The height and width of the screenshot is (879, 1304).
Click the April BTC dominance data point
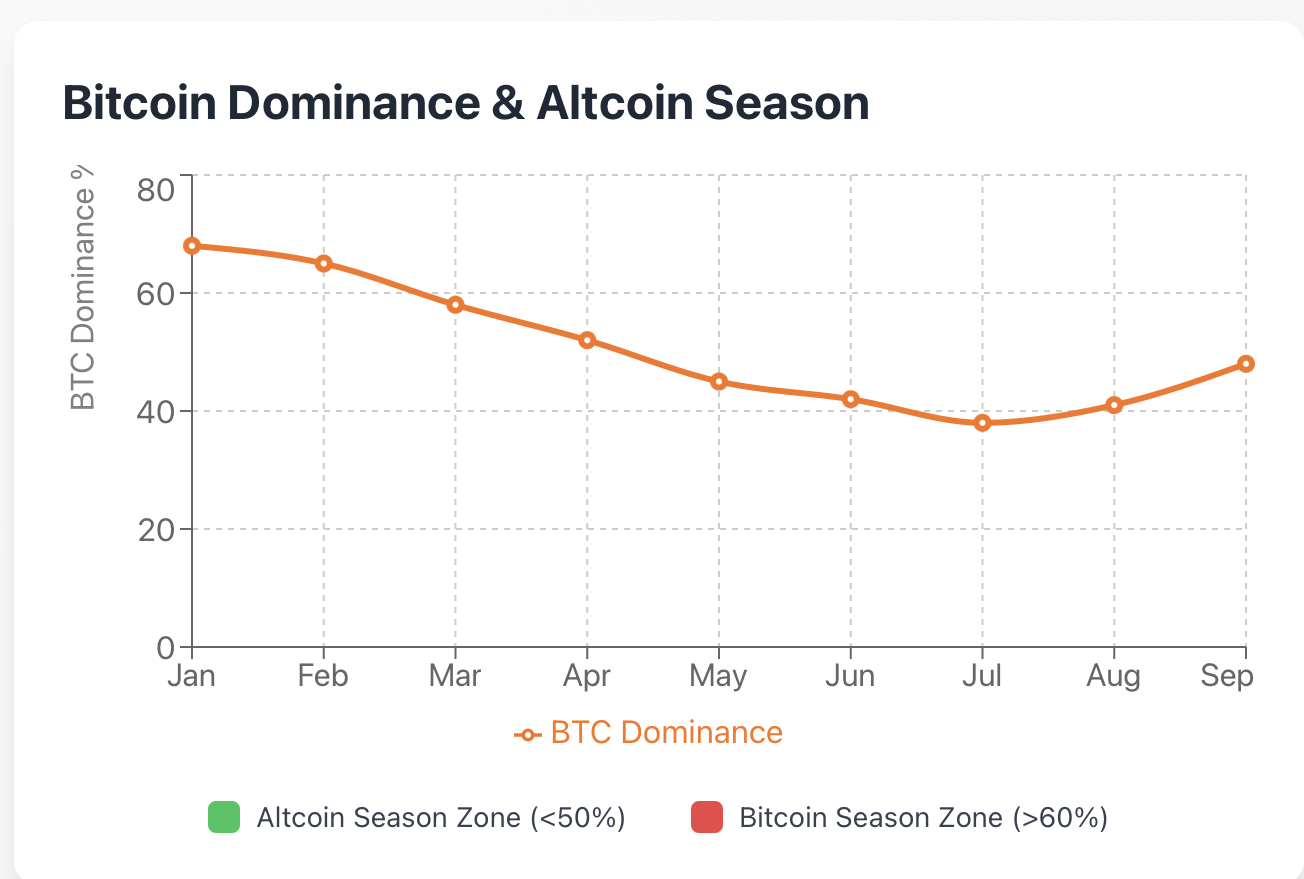coord(587,340)
